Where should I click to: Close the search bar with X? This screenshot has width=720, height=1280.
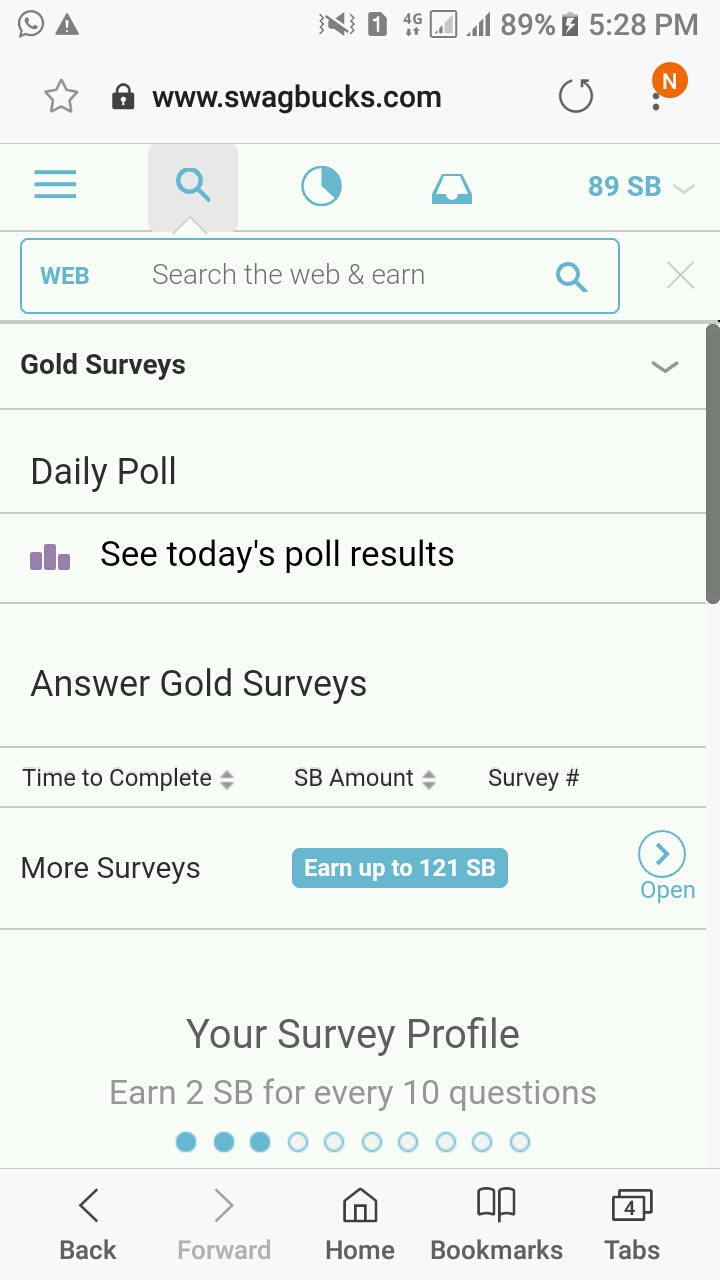680,276
